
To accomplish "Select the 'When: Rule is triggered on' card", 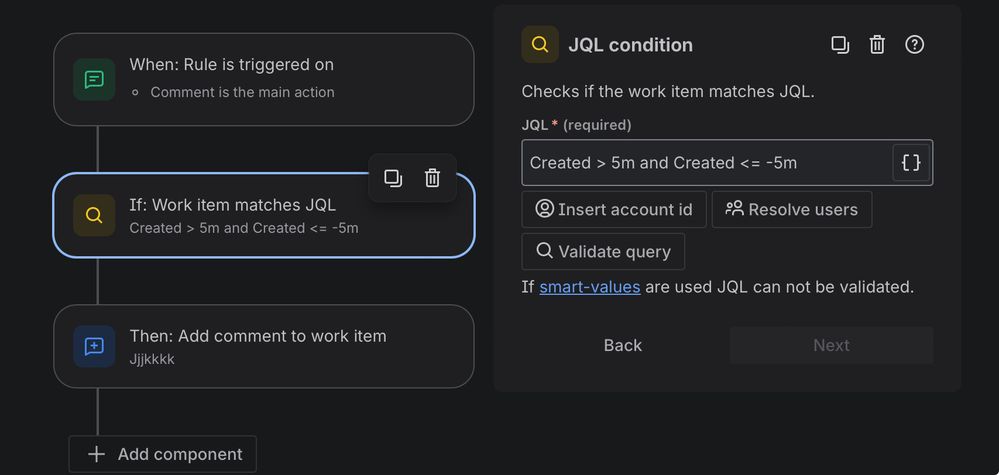I will [x=264, y=80].
